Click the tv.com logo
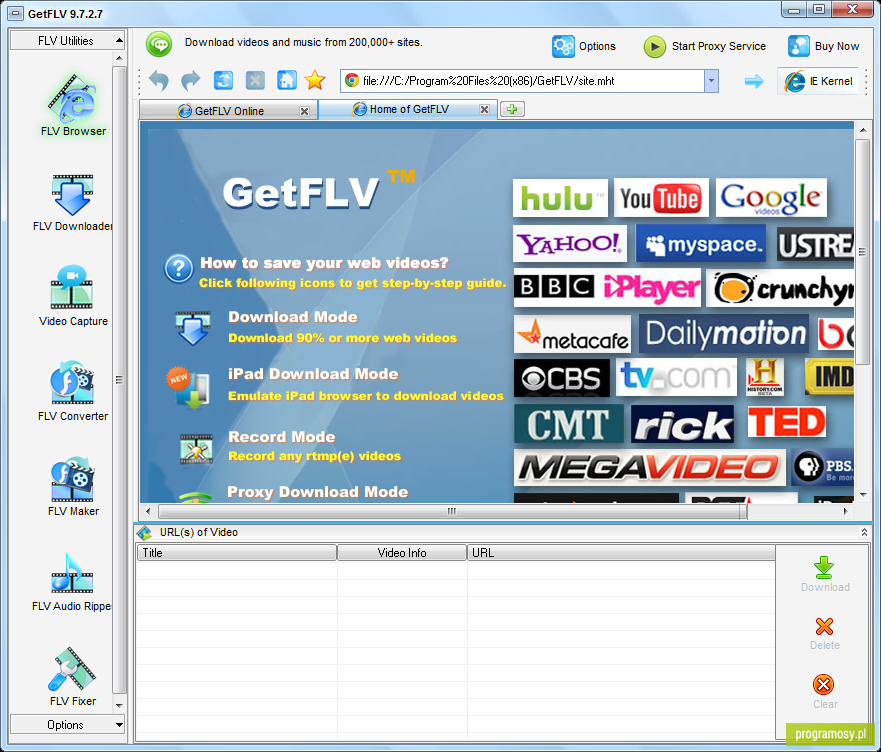This screenshot has height=752, width=881. point(677,377)
